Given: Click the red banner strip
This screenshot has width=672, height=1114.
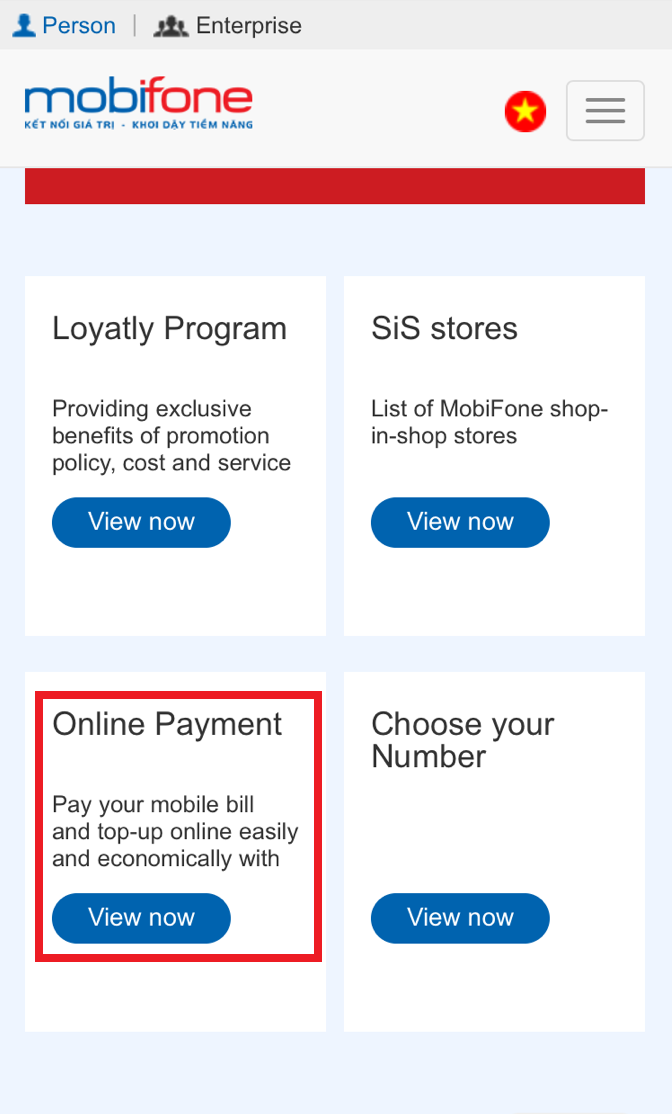Looking at the screenshot, I should 335,187.
